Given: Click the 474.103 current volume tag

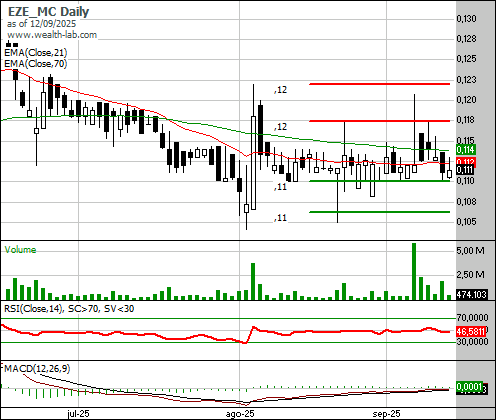Looking at the screenshot, I should (x=472, y=295).
